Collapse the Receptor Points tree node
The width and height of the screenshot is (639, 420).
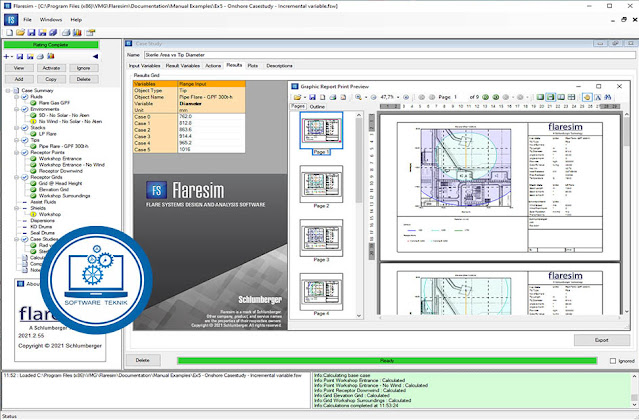[x=17, y=153]
